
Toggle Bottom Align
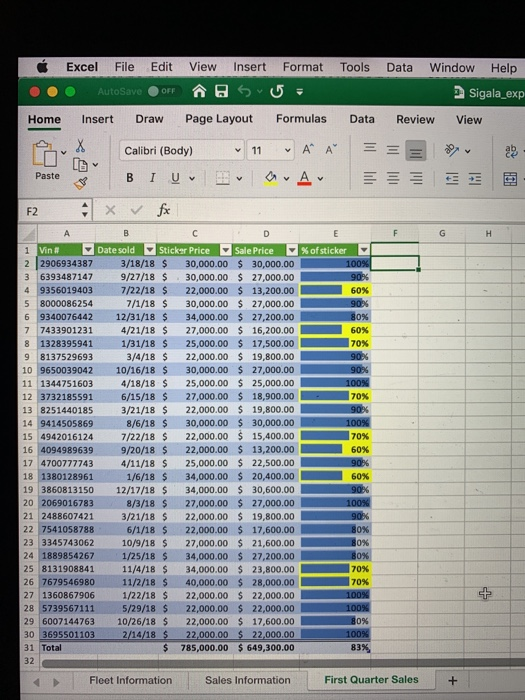[416, 150]
